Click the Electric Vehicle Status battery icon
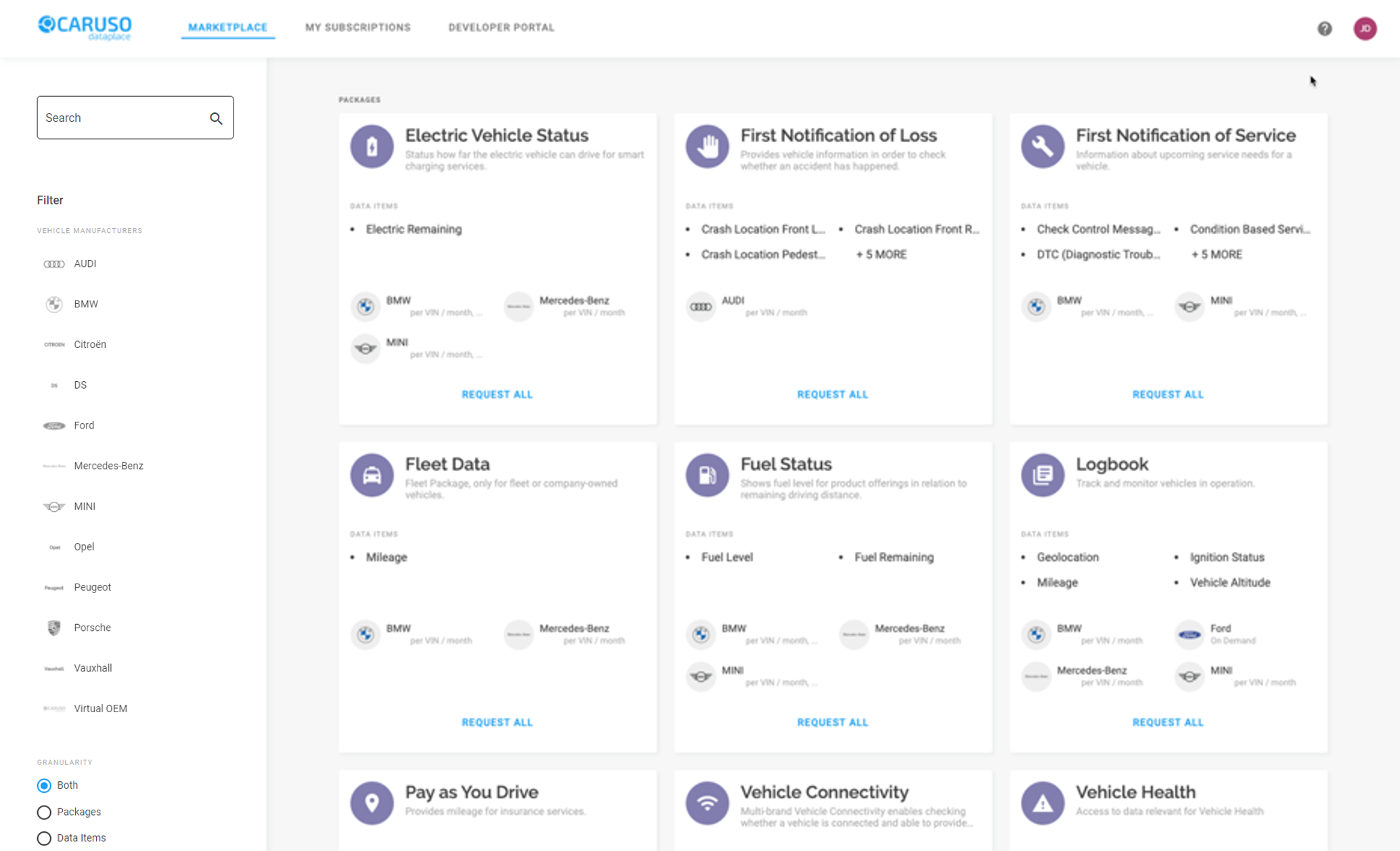The width and height of the screenshot is (1400, 851). [372, 146]
